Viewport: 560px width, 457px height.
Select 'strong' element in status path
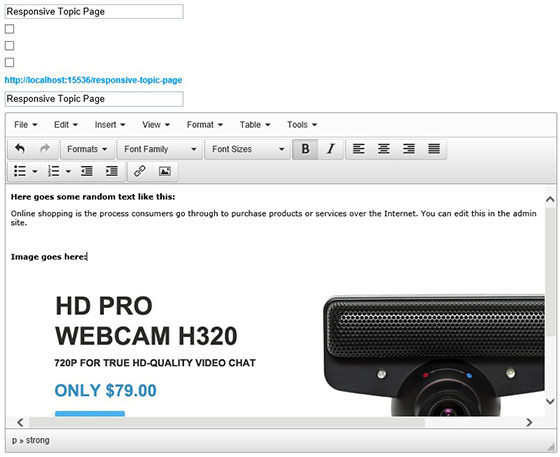point(38,440)
